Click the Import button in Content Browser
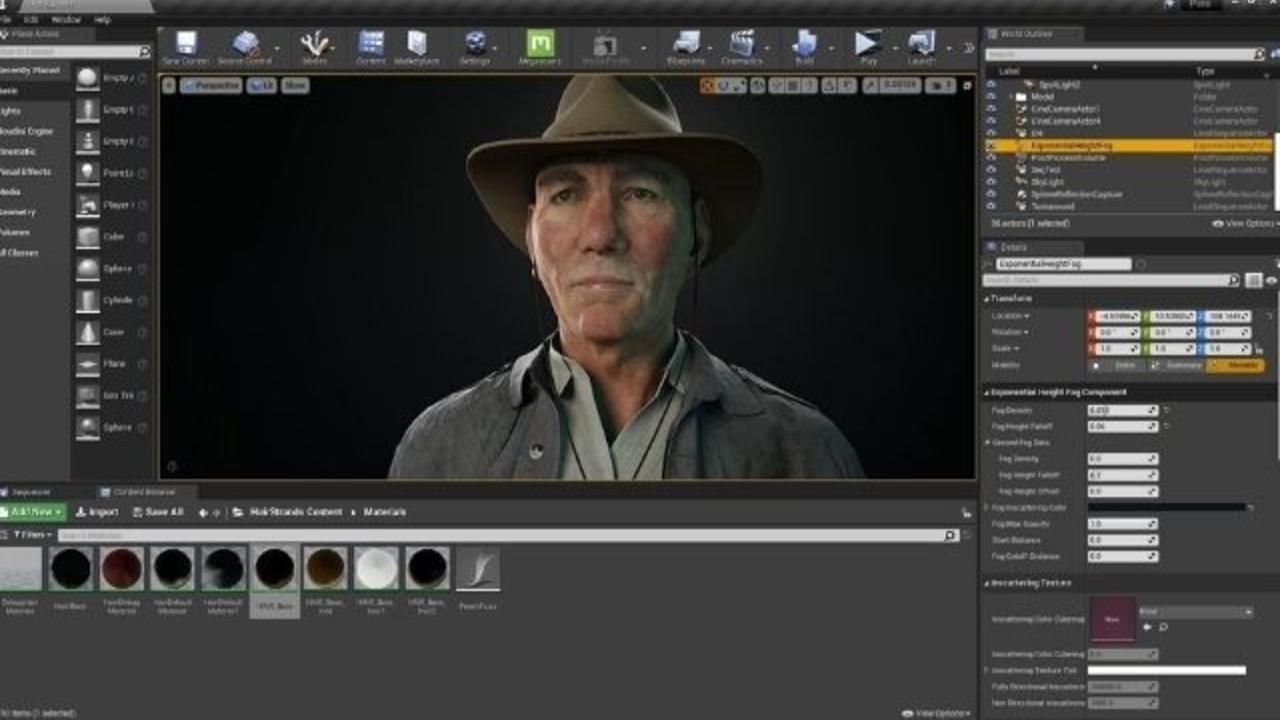Image resolution: width=1280 pixels, height=720 pixels. pyautogui.click(x=97, y=512)
